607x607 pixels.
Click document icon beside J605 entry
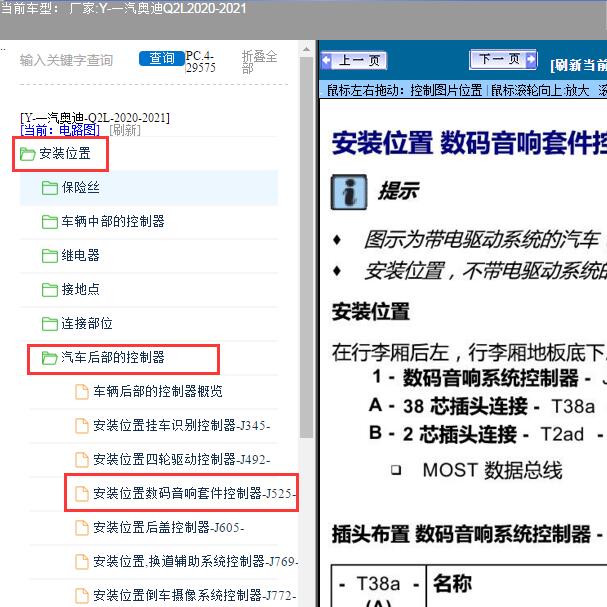[x=82, y=528]
